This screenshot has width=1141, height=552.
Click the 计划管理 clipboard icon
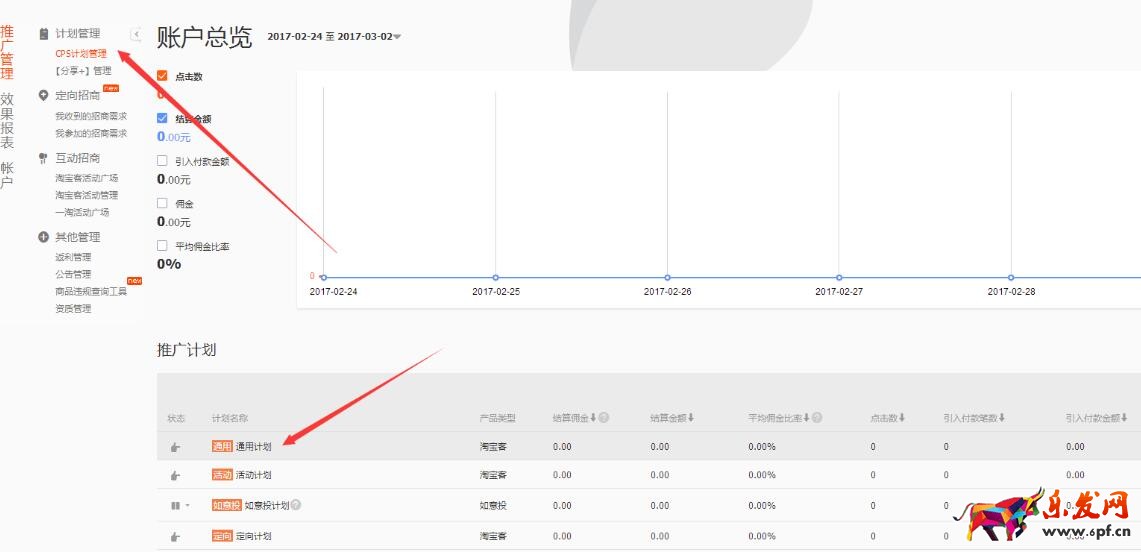(x=43, y=34)
